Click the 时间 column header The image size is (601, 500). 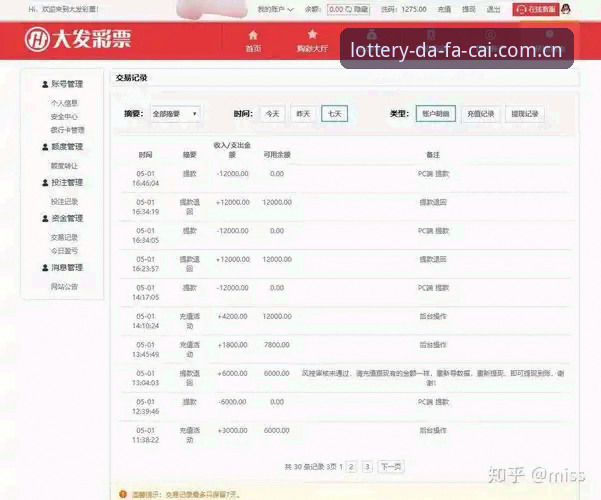click(145, 155)
